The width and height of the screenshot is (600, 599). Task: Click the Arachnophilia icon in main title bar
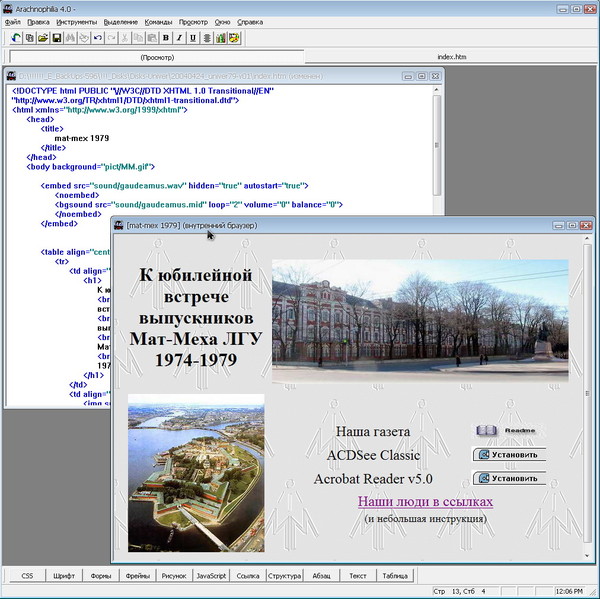[x=7, y=8]
